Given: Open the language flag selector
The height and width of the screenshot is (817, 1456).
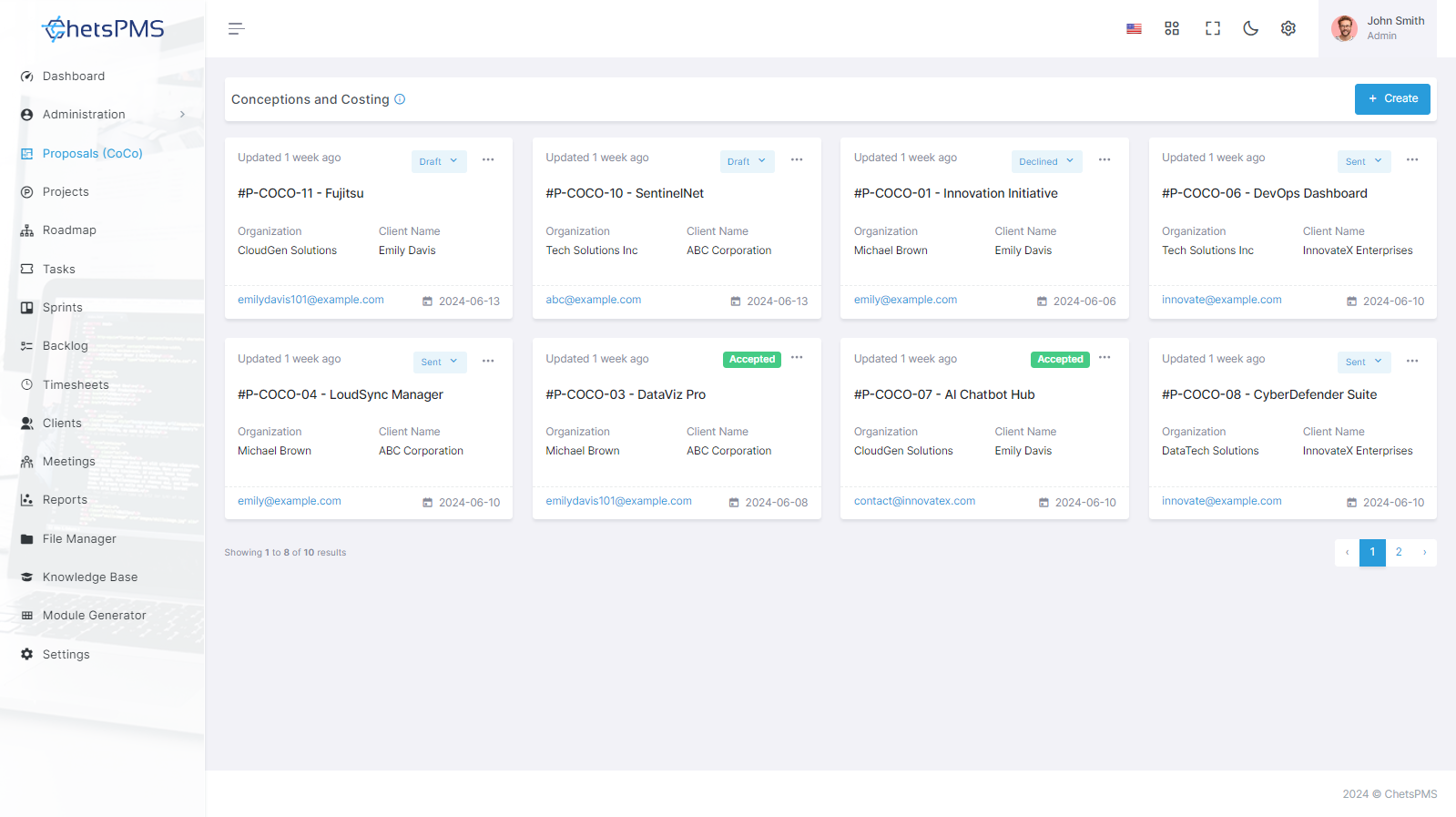Looking at the screenshot, I should pyautogui.click(x=1134, y=29).
